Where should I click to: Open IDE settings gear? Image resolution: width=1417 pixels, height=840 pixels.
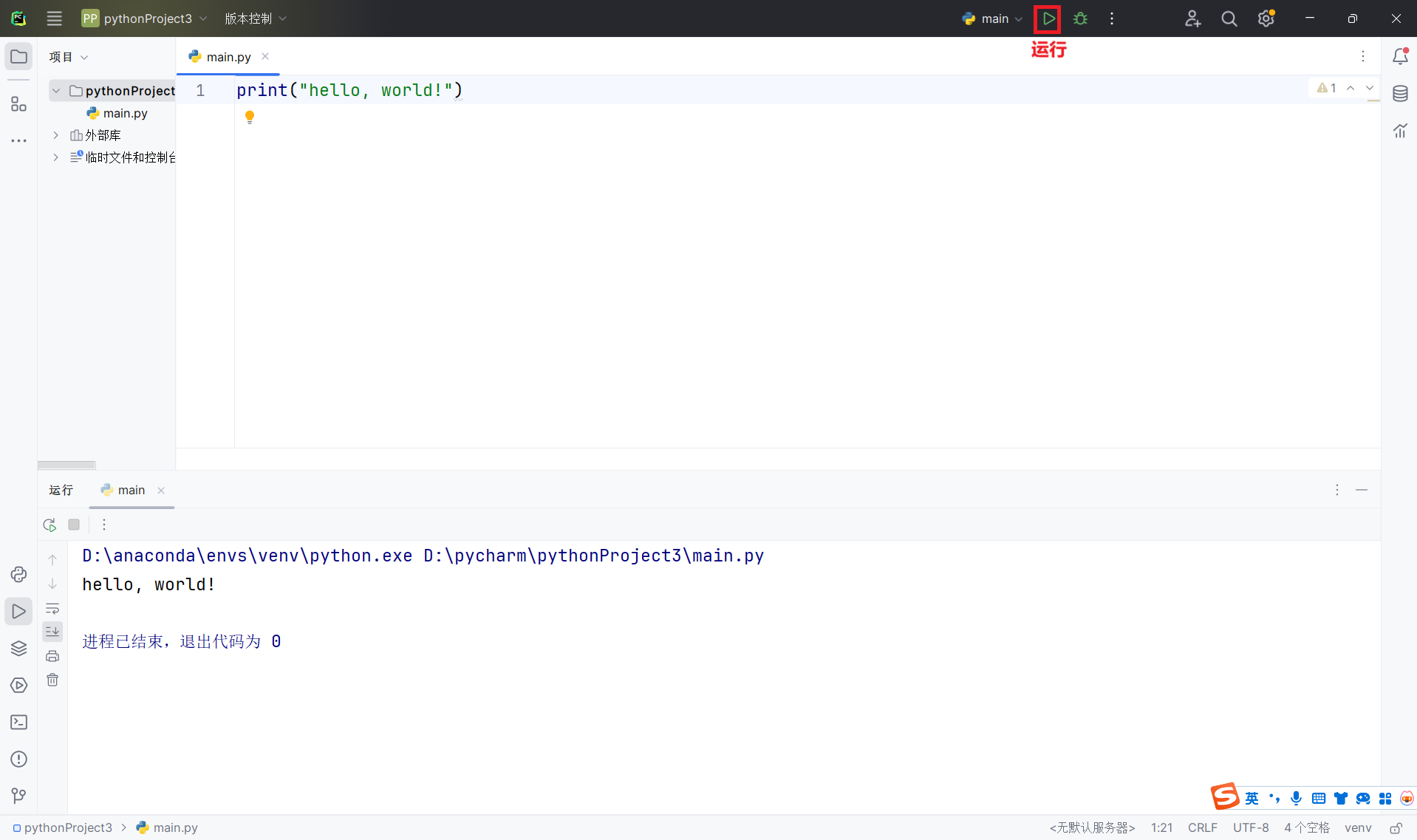(1266, 18)
